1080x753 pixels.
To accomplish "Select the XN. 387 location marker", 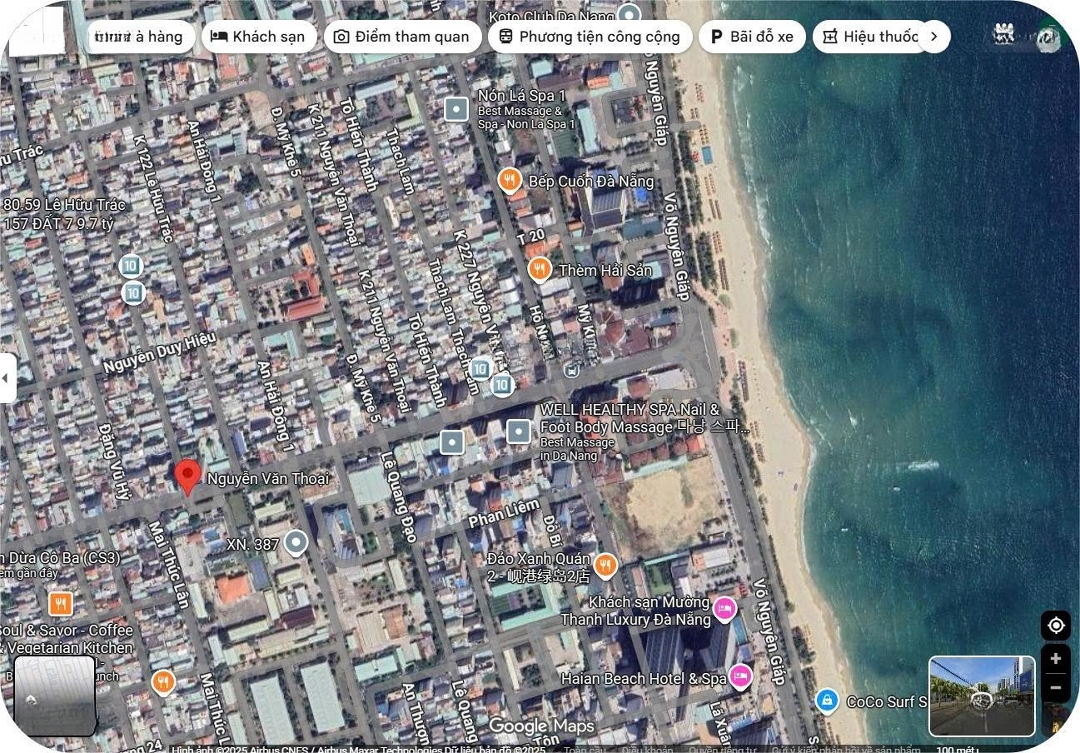I will 295,543.
